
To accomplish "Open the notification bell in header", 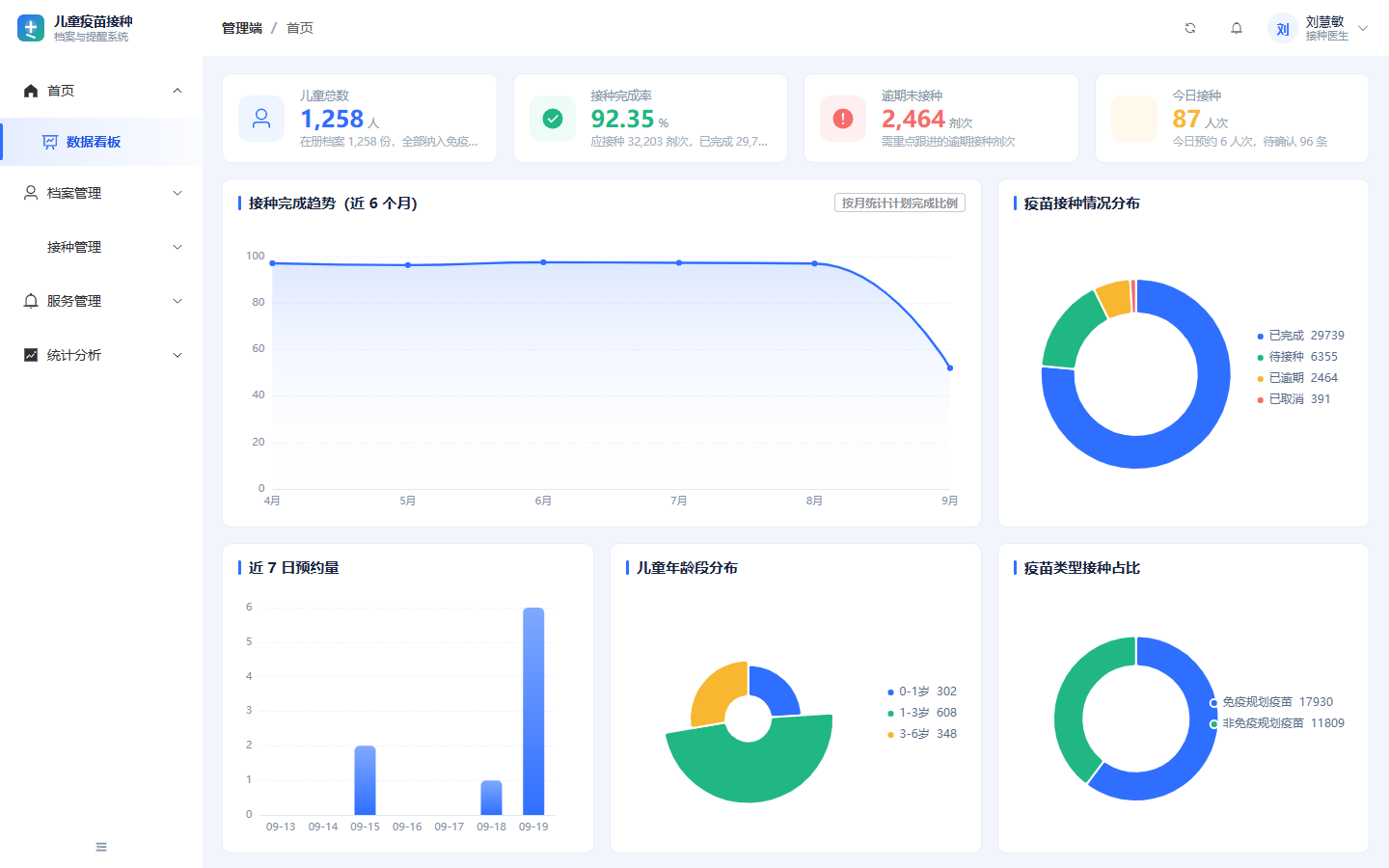I will 1237,28.
